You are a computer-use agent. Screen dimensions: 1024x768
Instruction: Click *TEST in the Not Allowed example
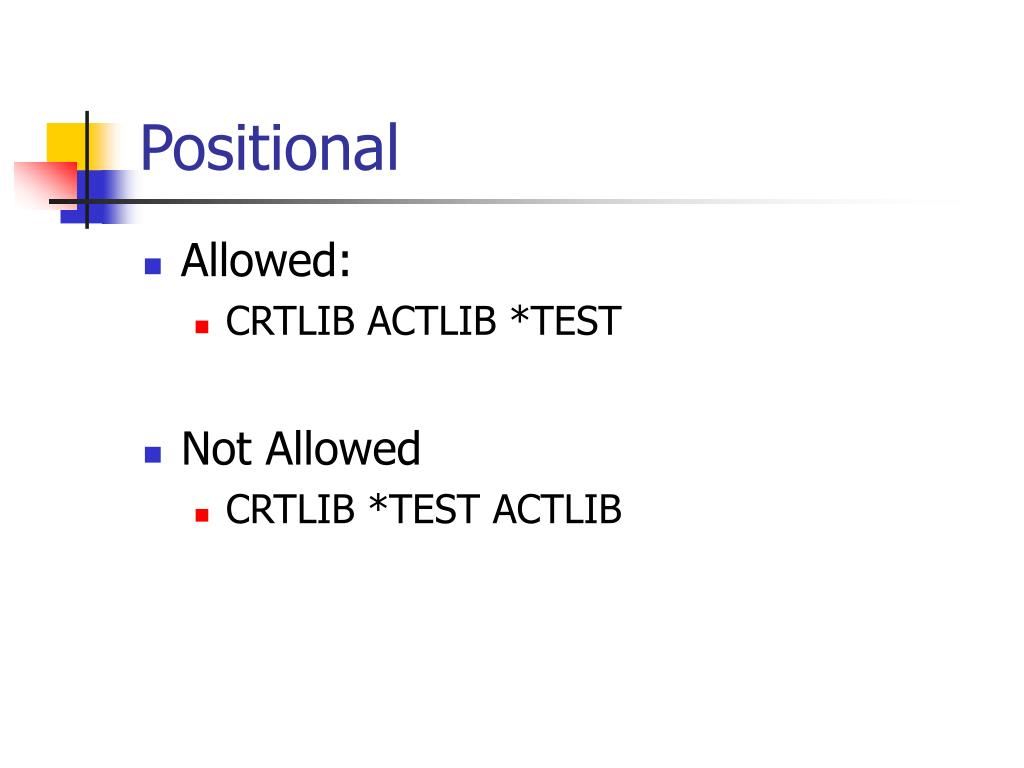pyautogui.click(x=424, y=509)
